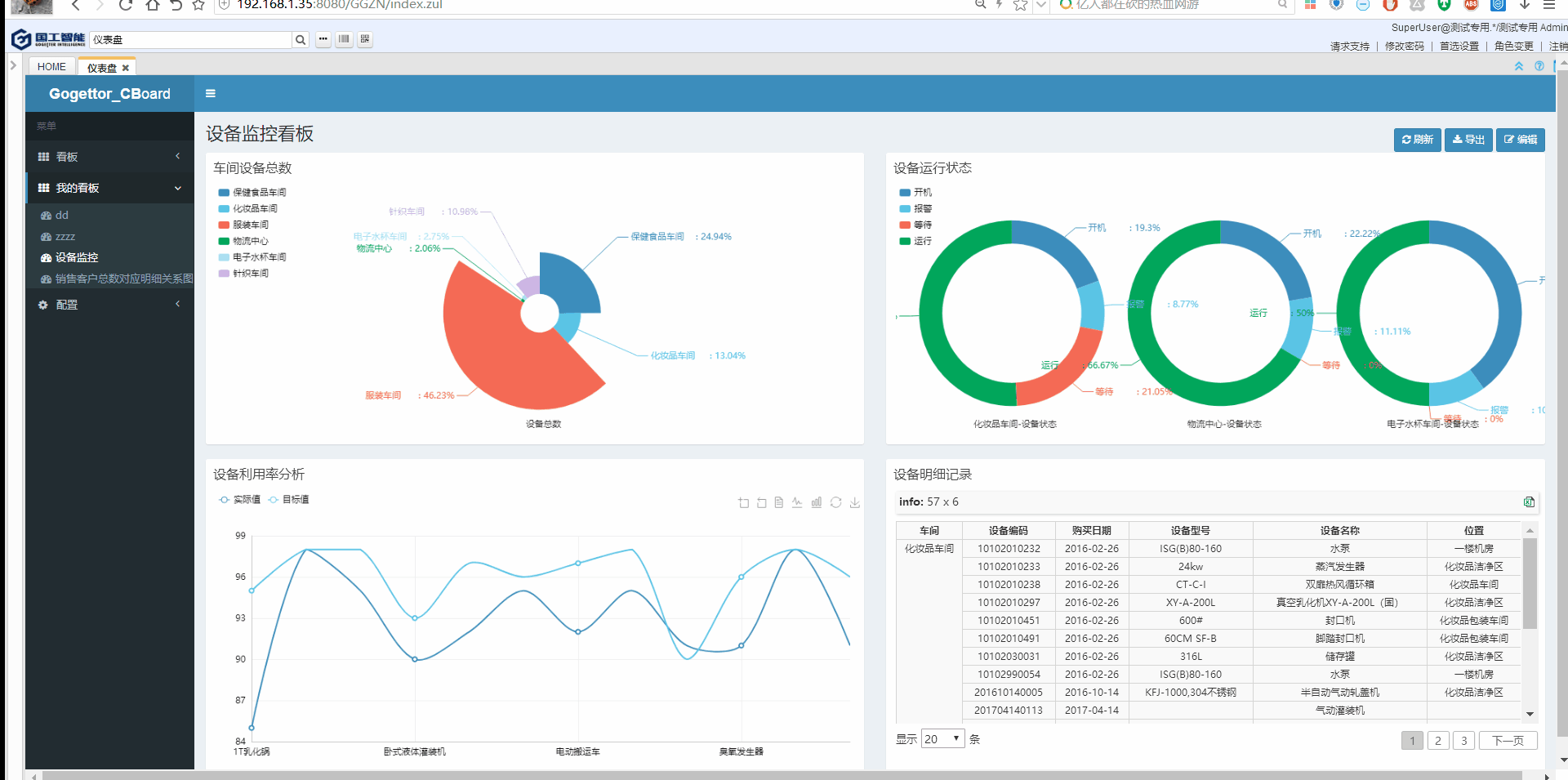Click the blue help question mark icon

(x=1539, y=66)
